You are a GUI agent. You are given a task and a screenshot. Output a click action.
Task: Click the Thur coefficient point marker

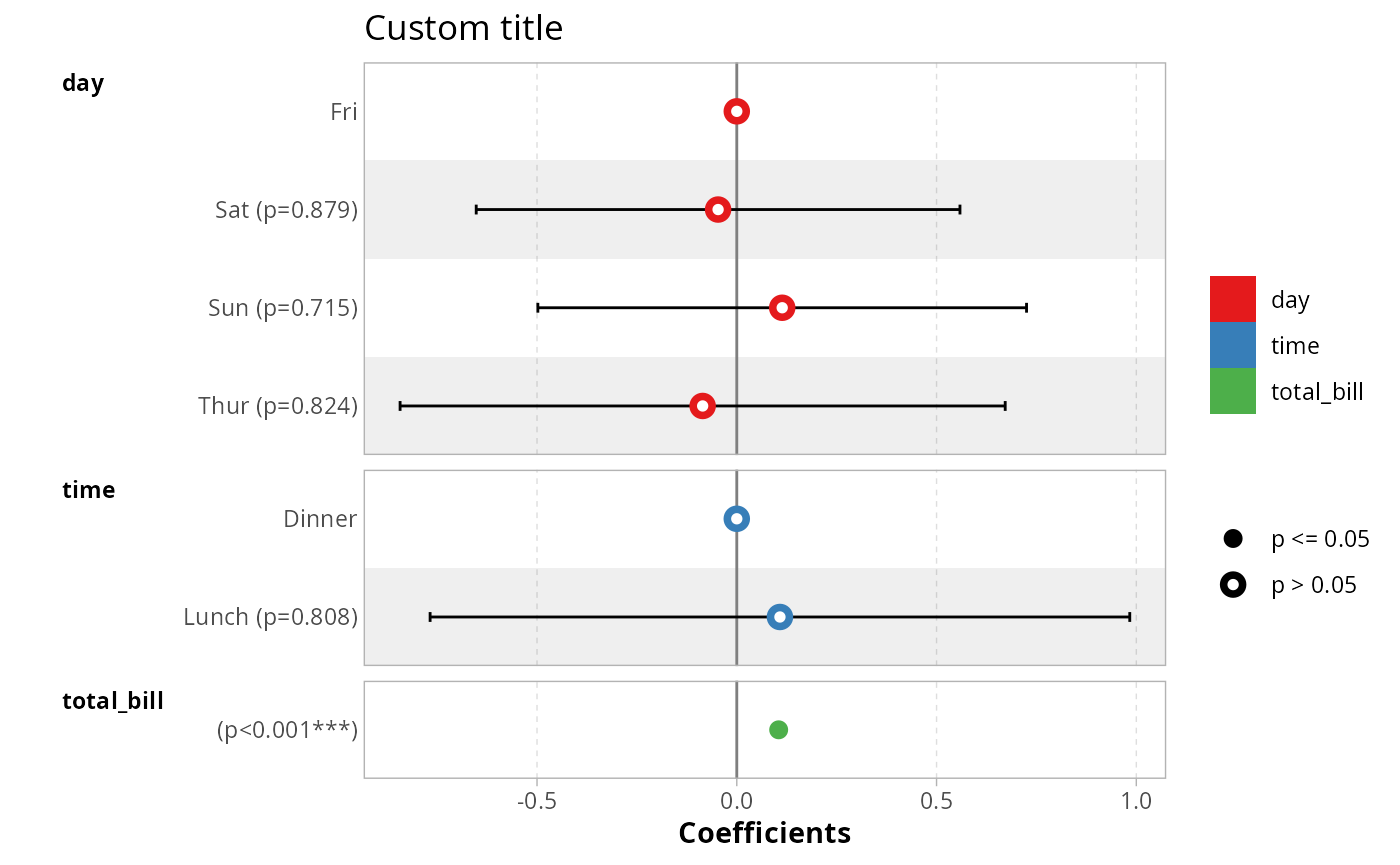702,406
